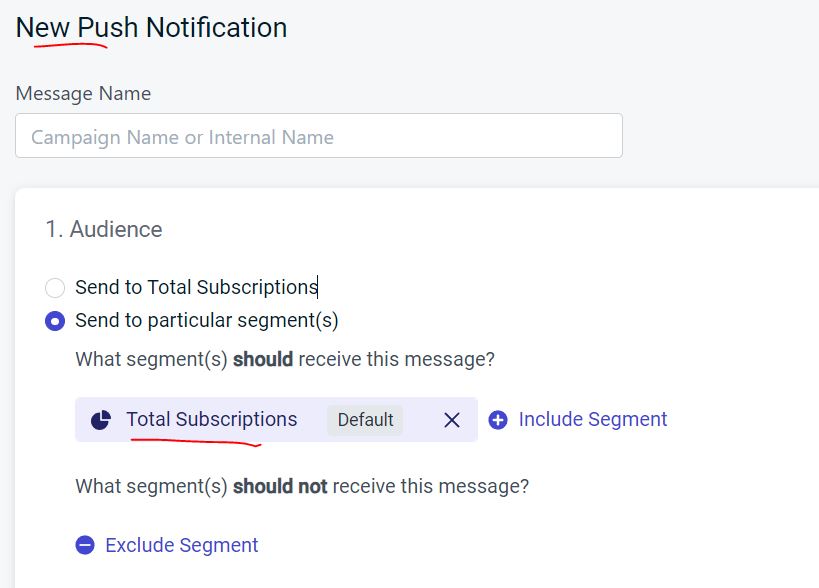Click the Message Name input field
This screenshot has width=819, height=588.
point(319,136)
